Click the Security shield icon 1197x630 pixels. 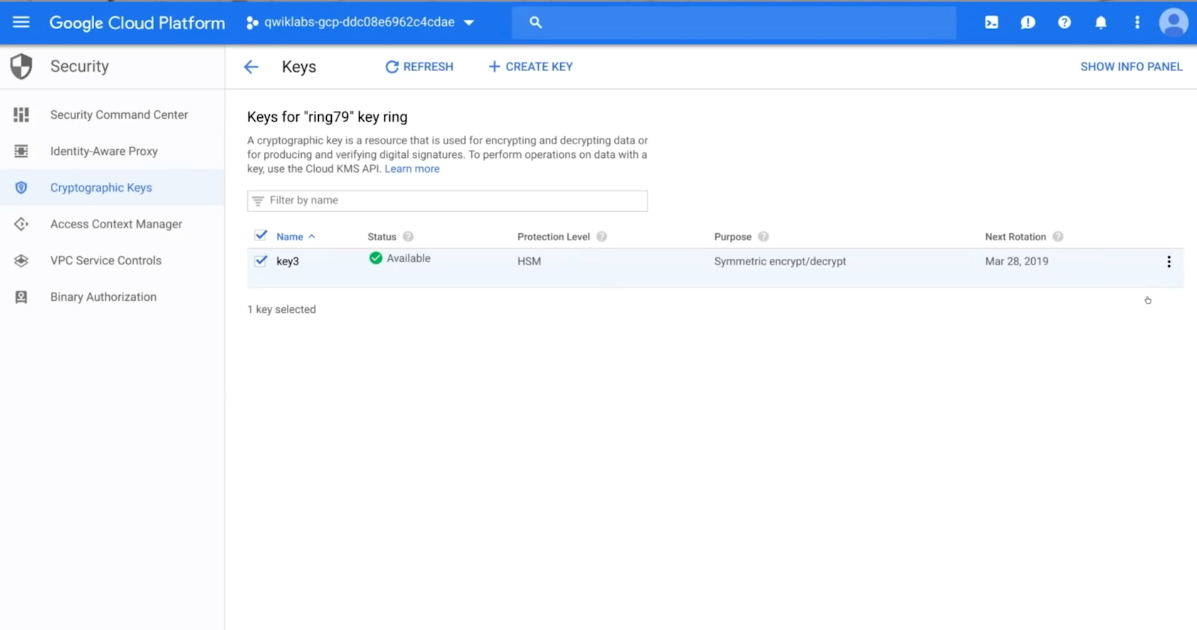(21, 66)
